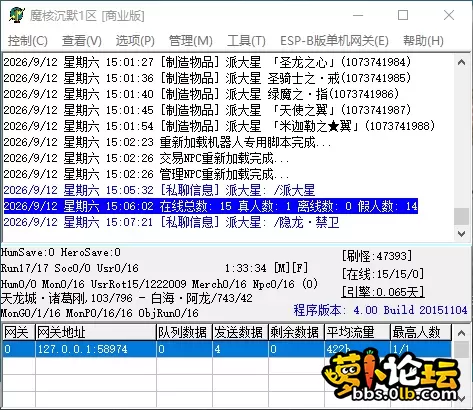Open the 选项(P) menu
473x410 pixels.
[135, 41]
